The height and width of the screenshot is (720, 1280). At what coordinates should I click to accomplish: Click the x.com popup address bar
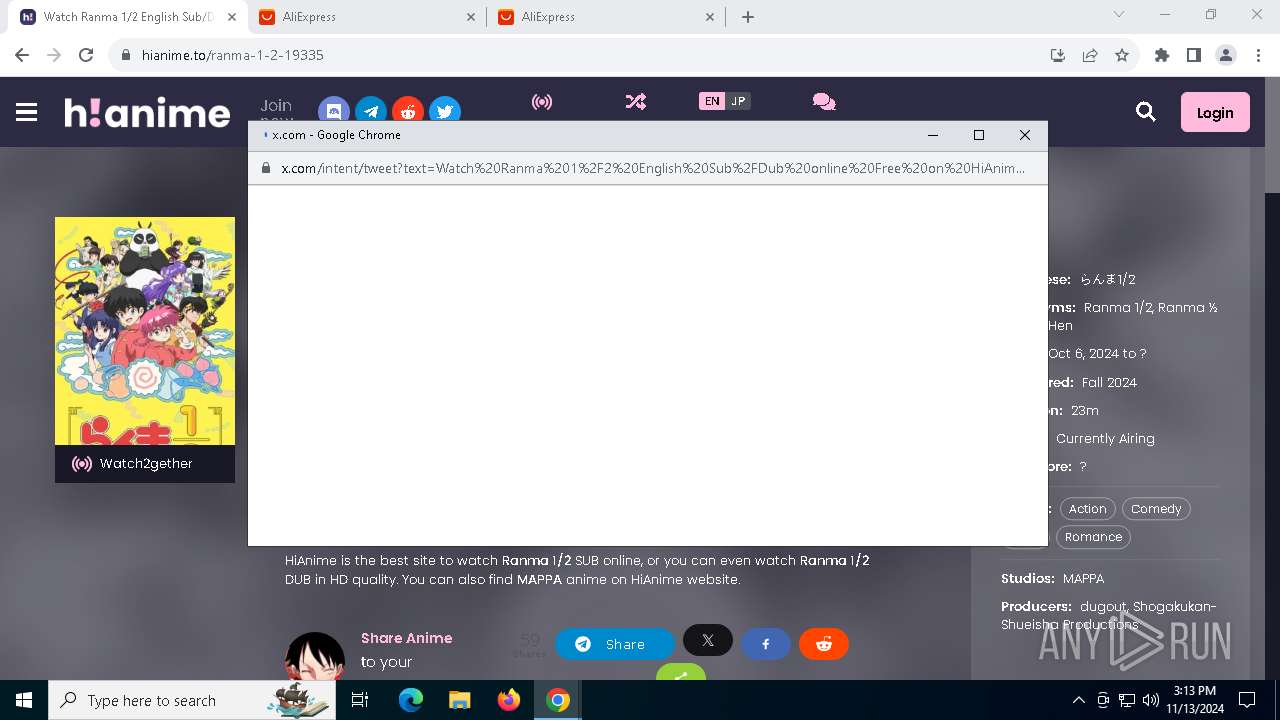(x=648, y=168)
